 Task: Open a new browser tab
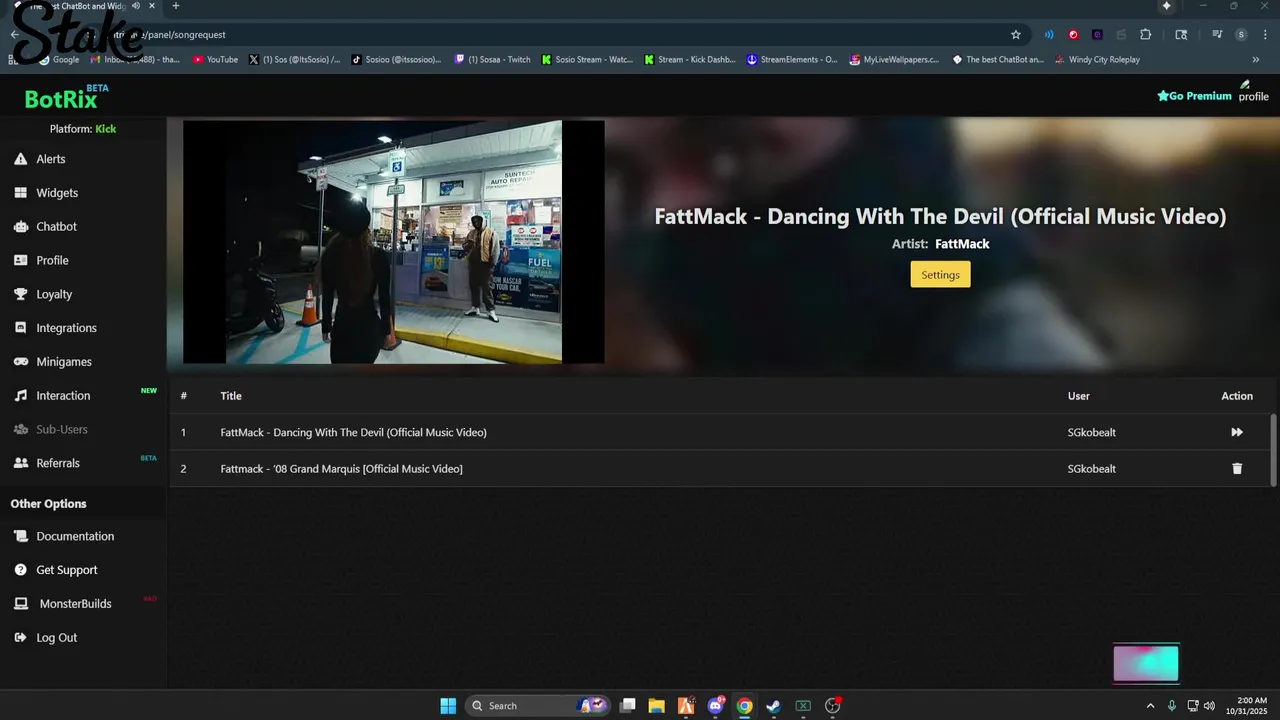176,6
